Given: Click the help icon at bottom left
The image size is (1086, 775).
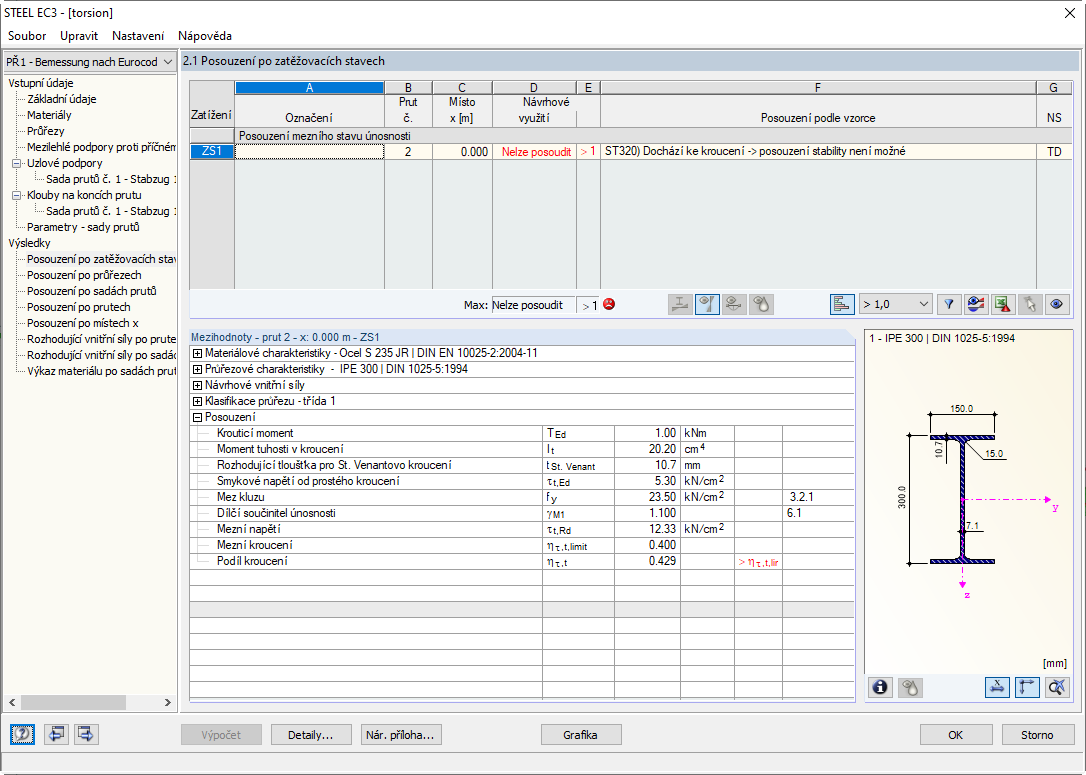Looking at the screenshot, I should pyautogui.click(x=22, y=734).
